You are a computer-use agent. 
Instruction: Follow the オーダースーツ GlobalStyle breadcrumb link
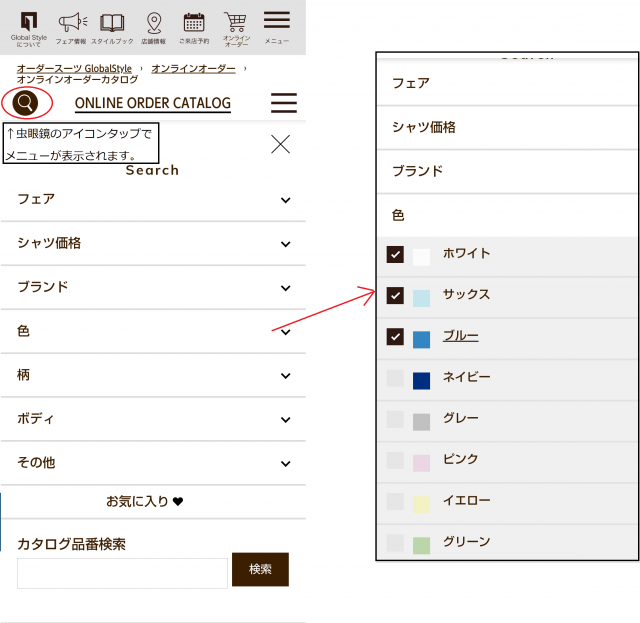coord(74,68)
